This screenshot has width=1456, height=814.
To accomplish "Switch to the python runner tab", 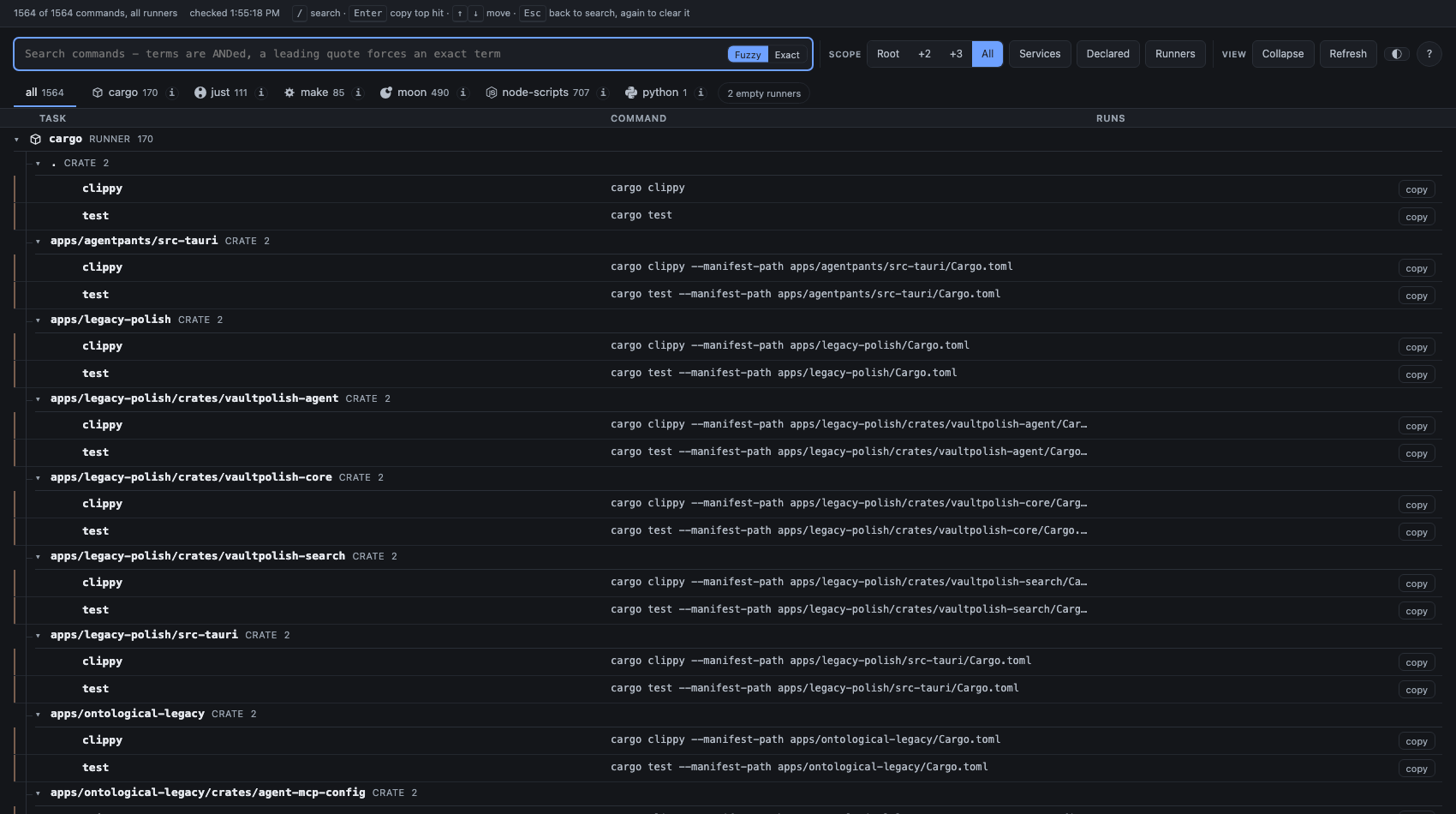I will tap(656, 93).
